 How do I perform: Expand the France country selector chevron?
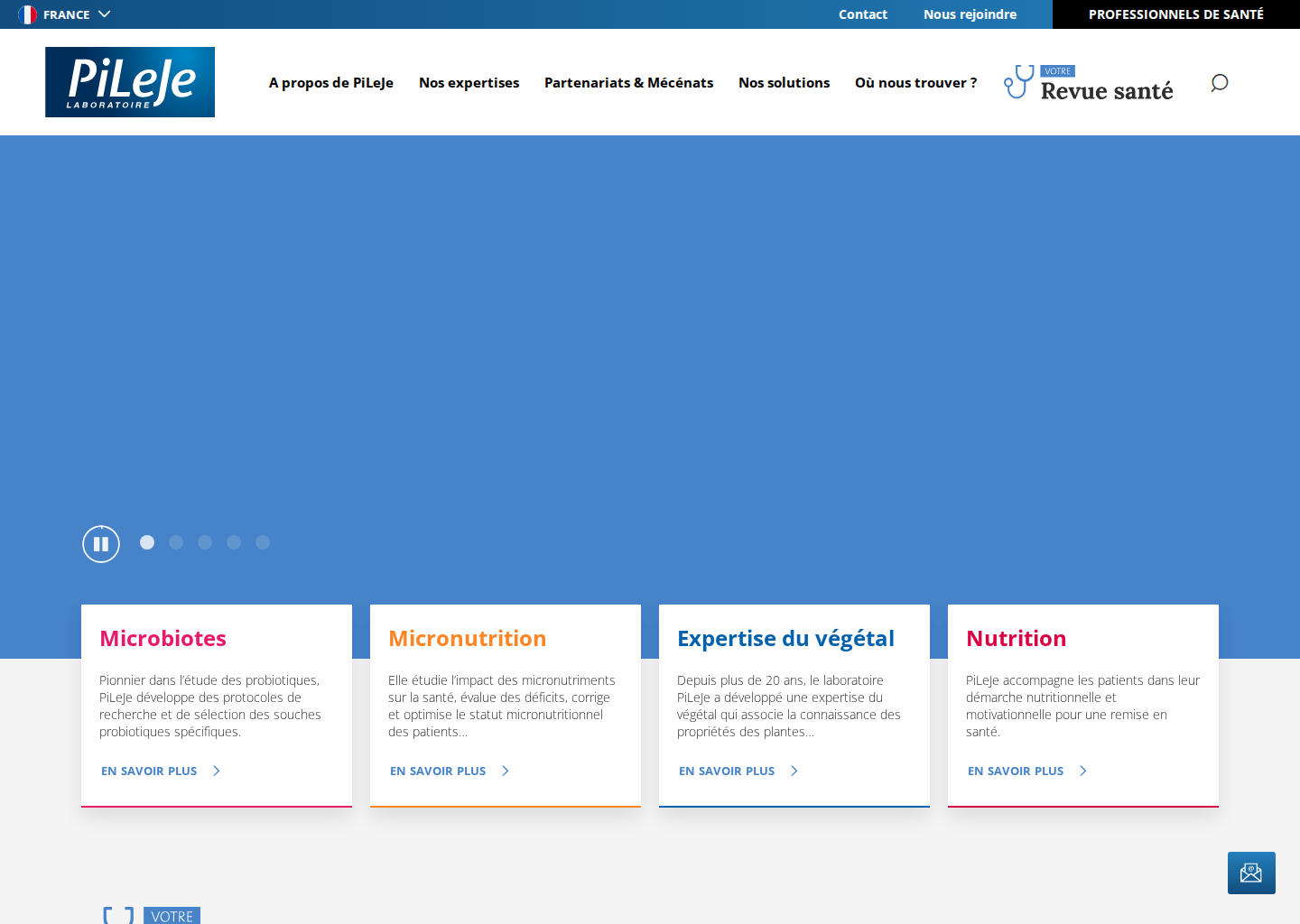tap(105, 14)
